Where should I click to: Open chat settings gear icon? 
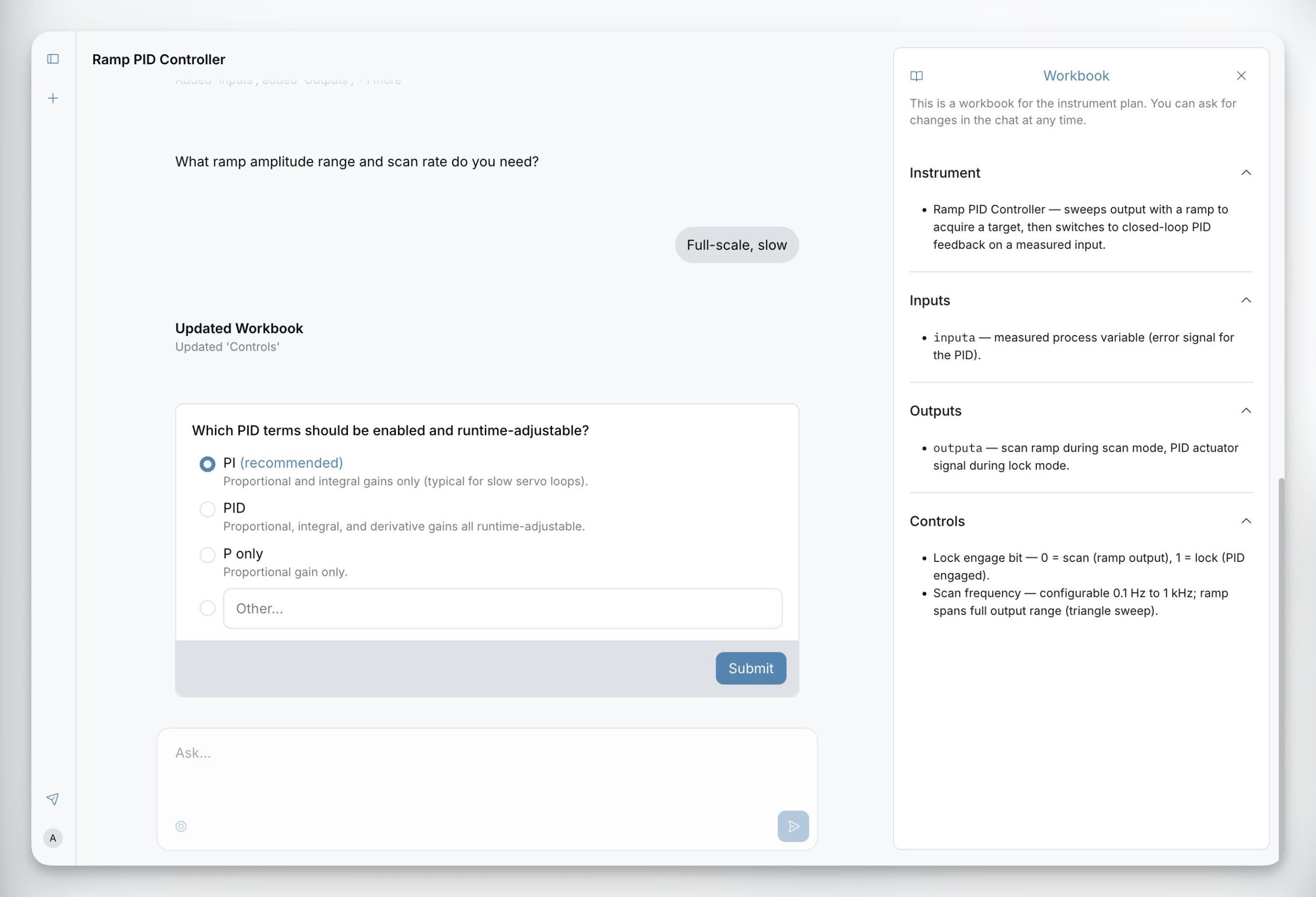tap(181, 826)
